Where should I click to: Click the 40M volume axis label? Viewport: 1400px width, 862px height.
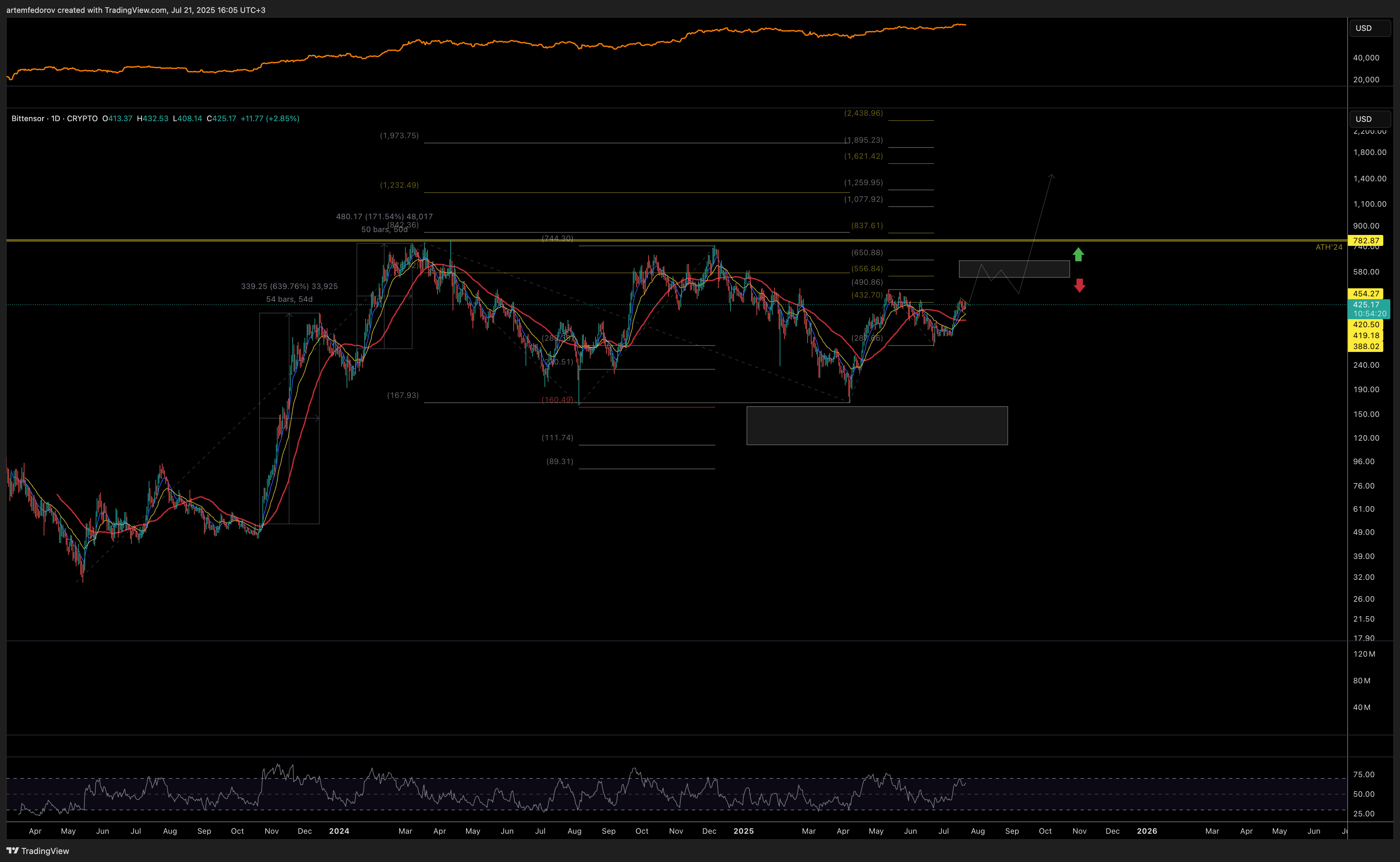[x=1362, y=707]
